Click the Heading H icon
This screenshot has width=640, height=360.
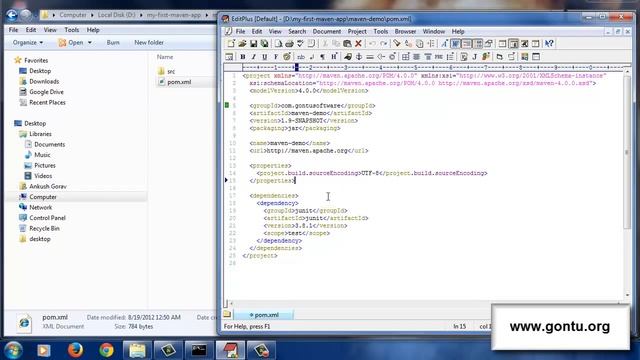click(334, 57)
